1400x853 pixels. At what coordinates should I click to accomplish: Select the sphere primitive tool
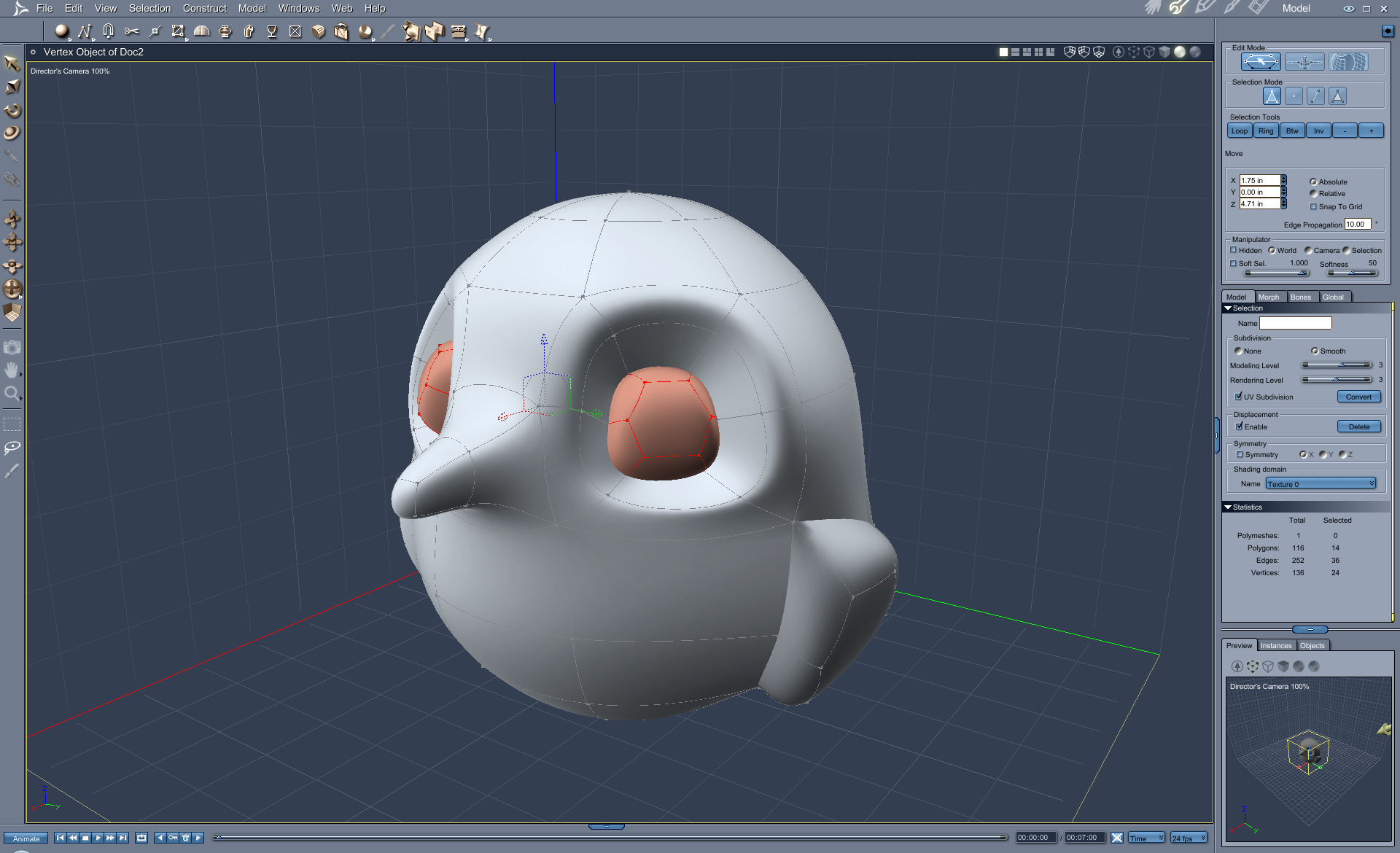[x=62, y=31]
